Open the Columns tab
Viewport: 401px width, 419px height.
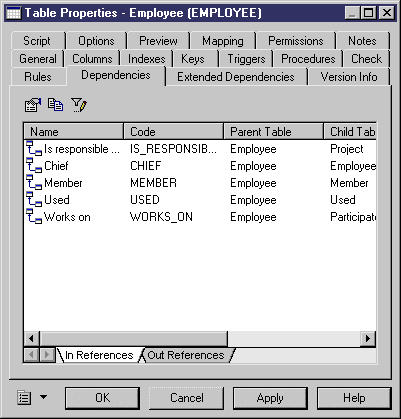pyautogui.click(x=92, y=59)
